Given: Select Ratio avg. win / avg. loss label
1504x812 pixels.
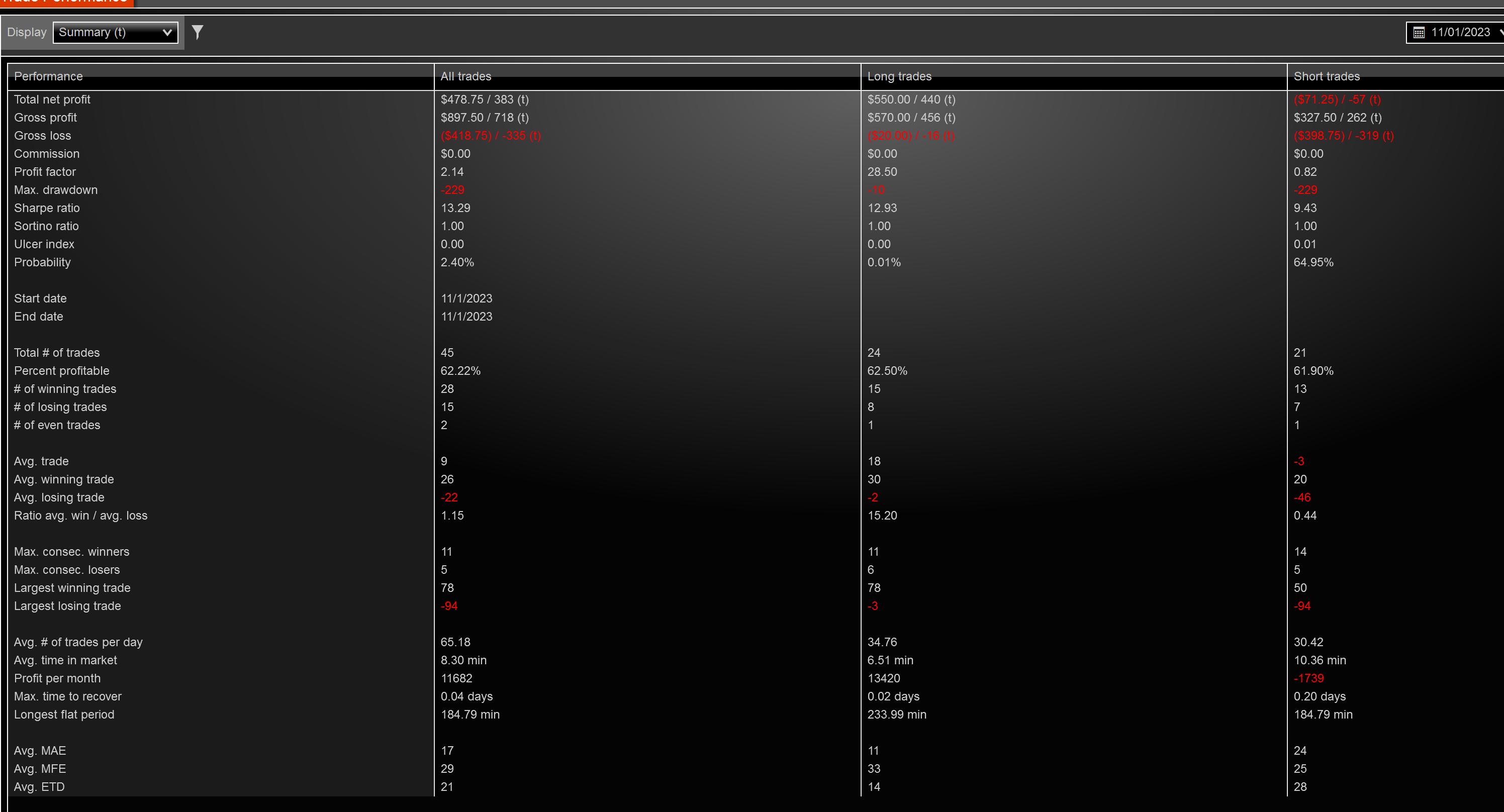Looking at the screenshot, I should pos(80,516).
